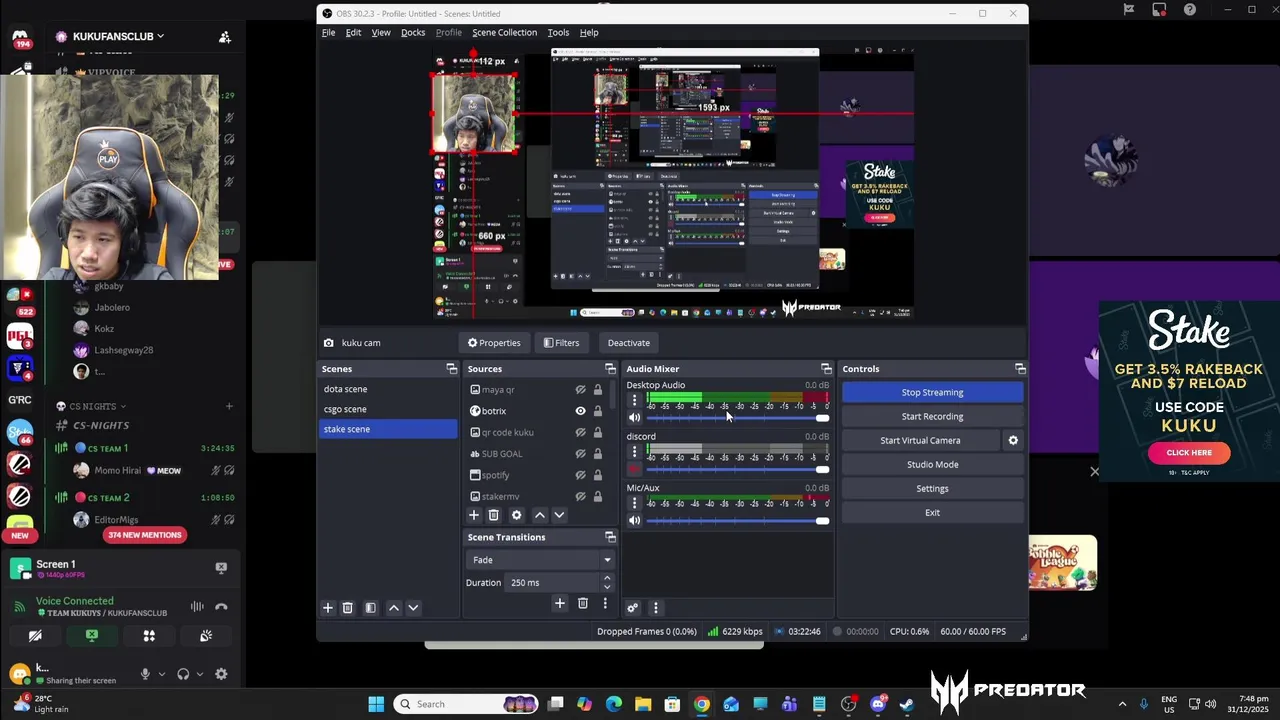The image size is (1280, 720).
Task: Open Scene Collection menu
Action: [x=504, y=33]
